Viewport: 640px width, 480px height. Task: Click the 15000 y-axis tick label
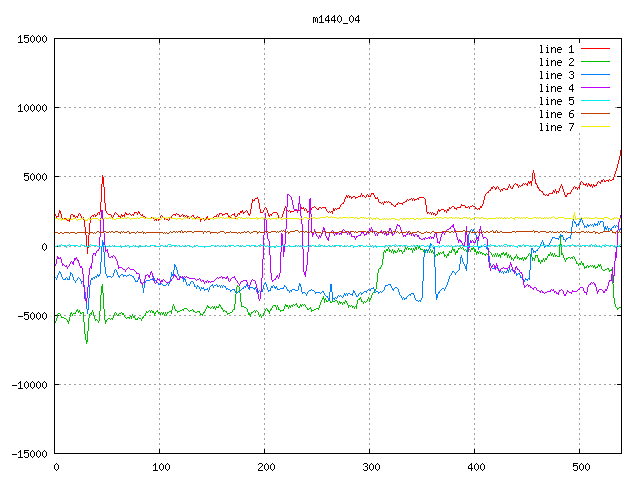pyautogui.click(x=30, y=39)
